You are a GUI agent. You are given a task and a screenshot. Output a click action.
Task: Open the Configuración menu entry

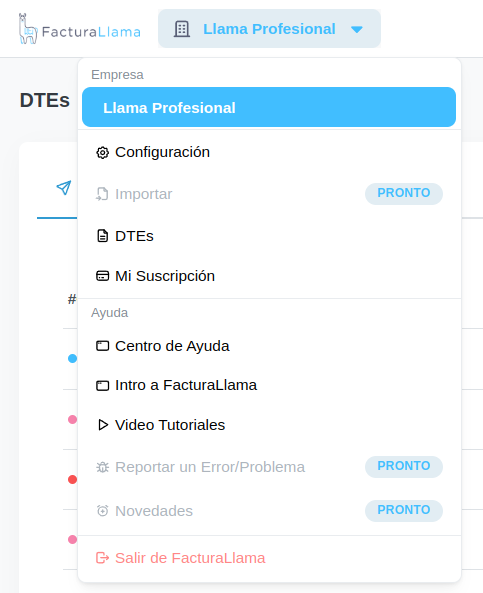269,152
